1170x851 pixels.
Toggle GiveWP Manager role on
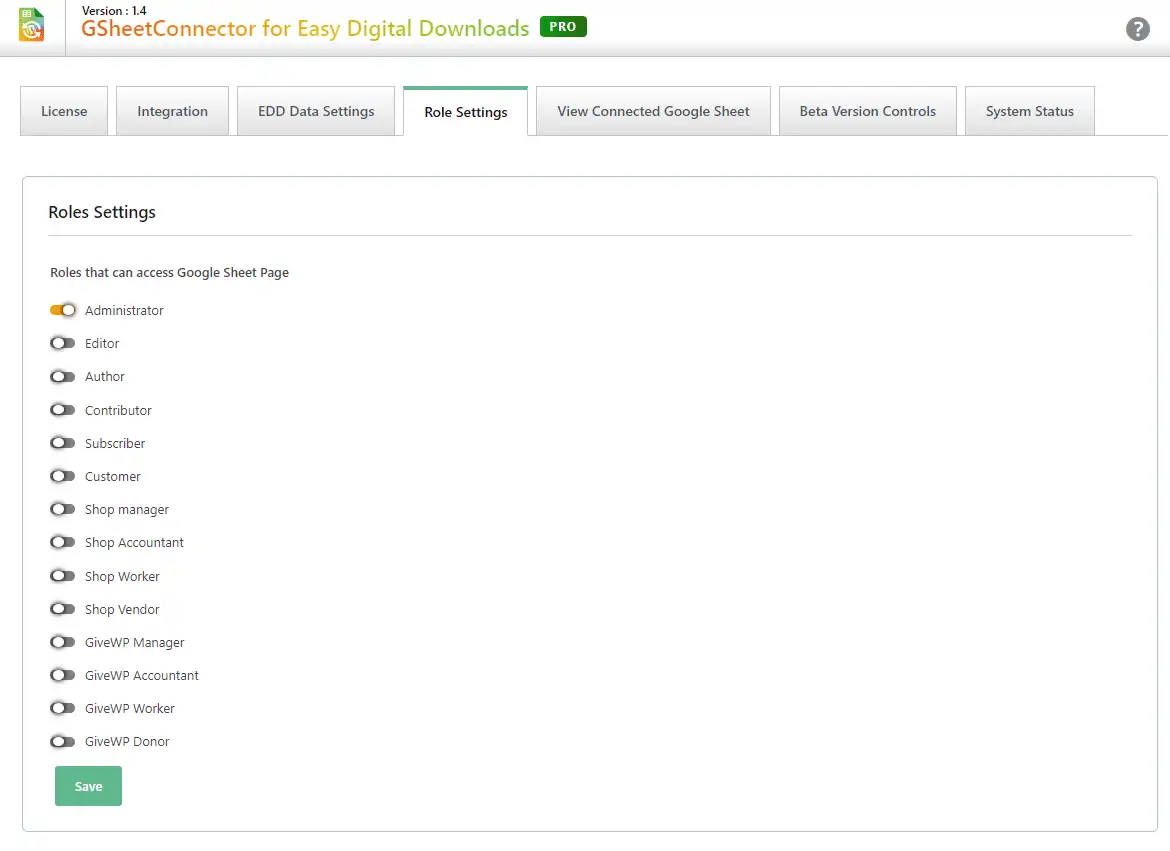coord(63,642)
